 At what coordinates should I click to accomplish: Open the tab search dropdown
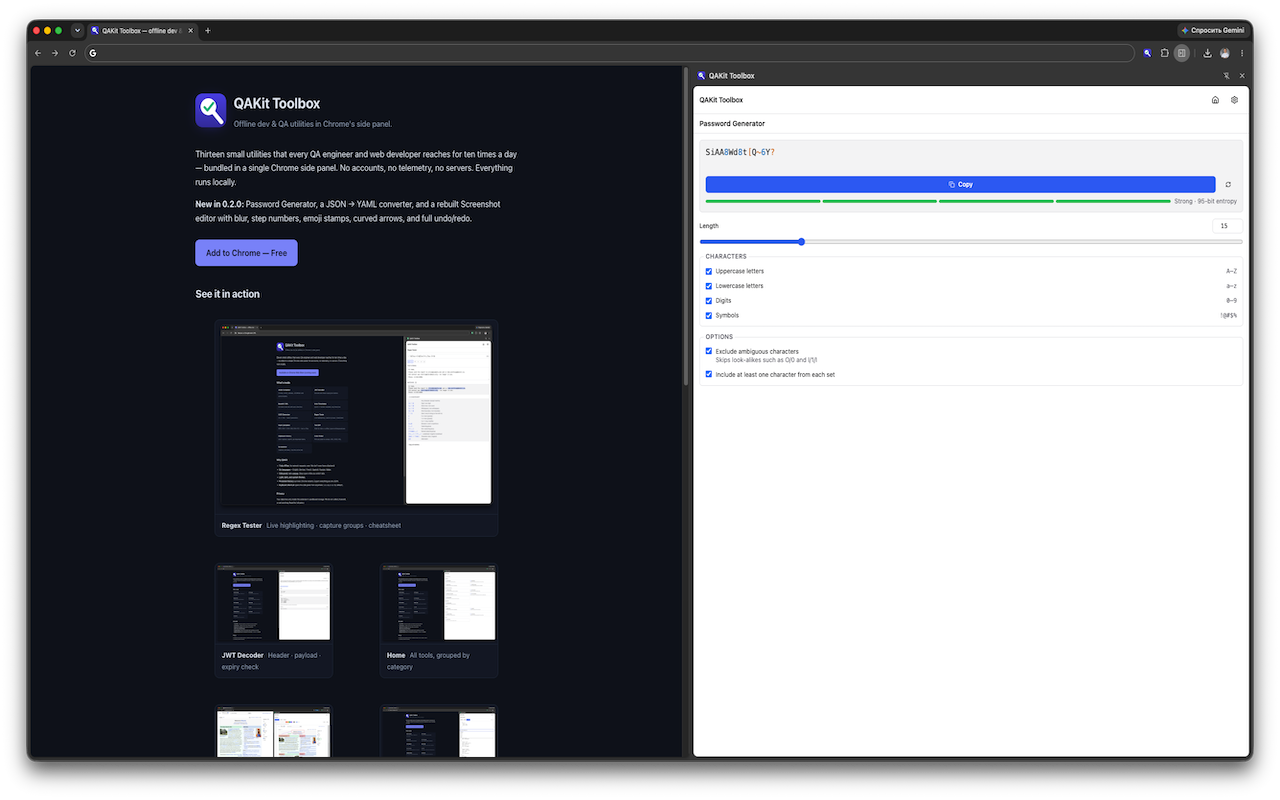click(x=77, y=31)
